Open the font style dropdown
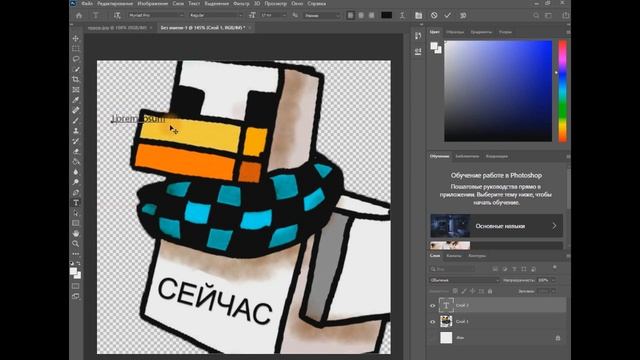 coord(216,16)
